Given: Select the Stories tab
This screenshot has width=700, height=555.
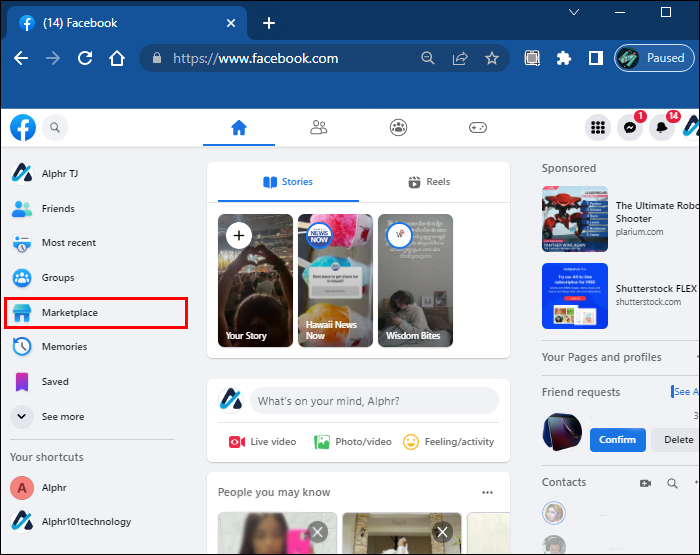Looking at the screenshot, I should [x=287, y=182].
